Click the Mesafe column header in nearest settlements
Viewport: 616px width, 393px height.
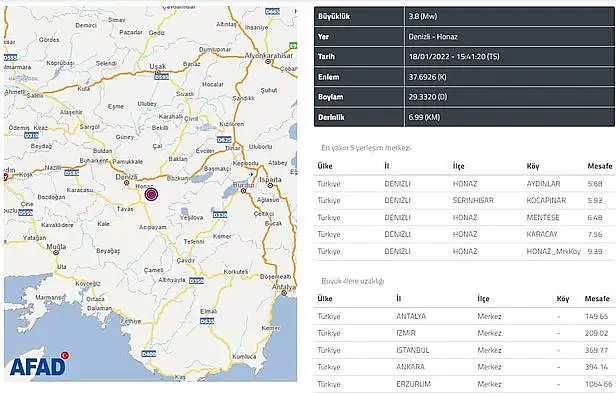(600, 166)
